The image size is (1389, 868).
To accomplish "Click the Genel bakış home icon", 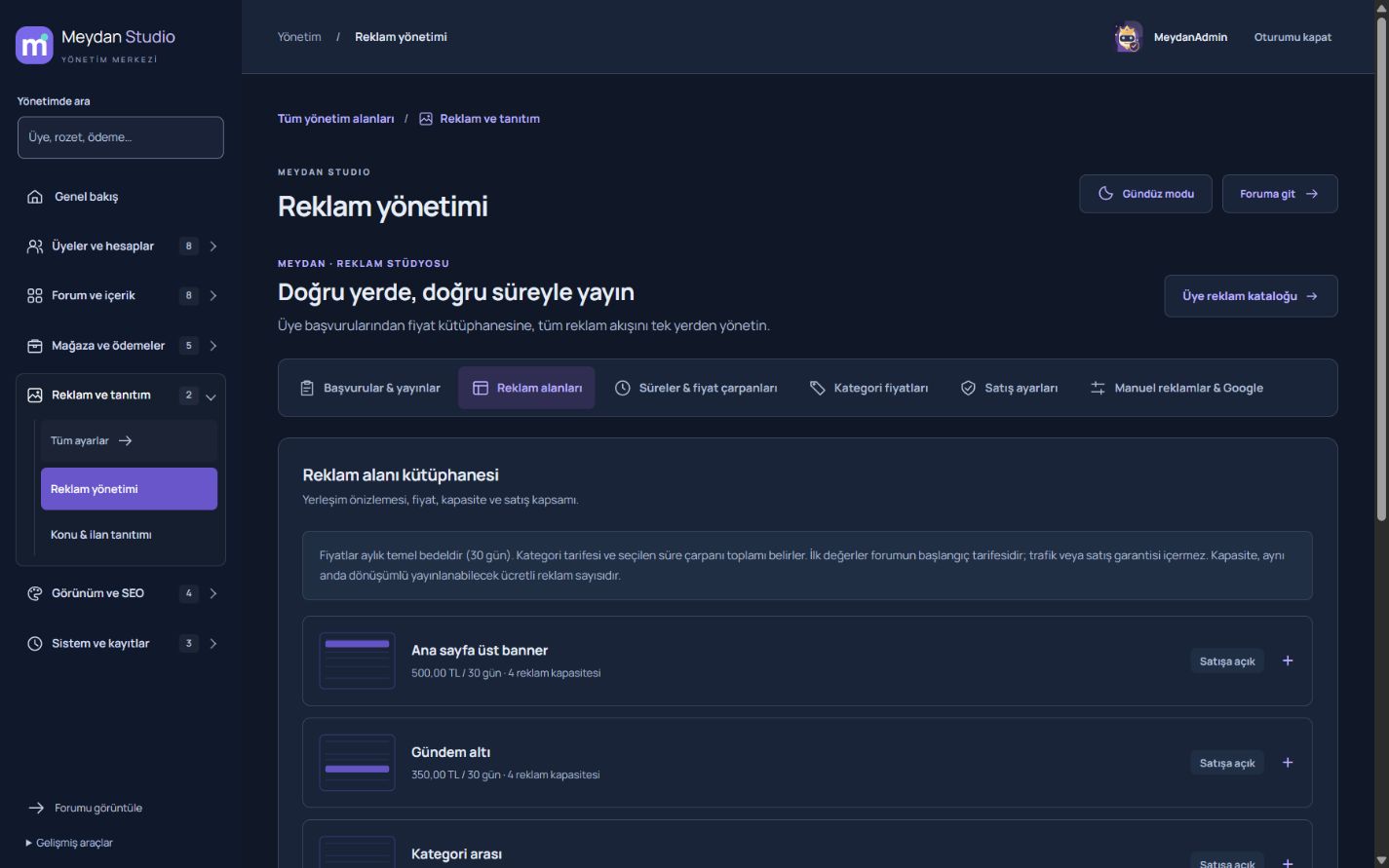I will pos(35,197).
